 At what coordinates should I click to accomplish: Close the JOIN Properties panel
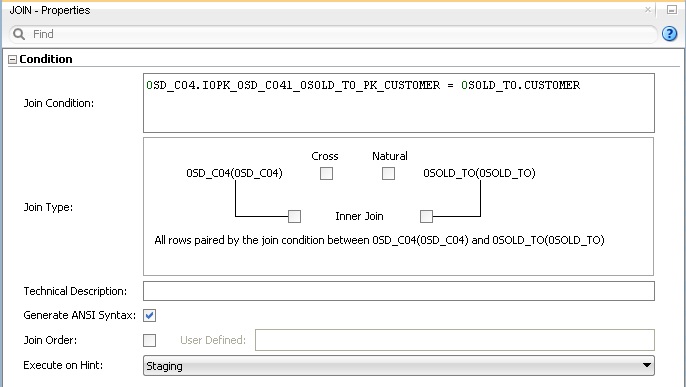point(648,10)
